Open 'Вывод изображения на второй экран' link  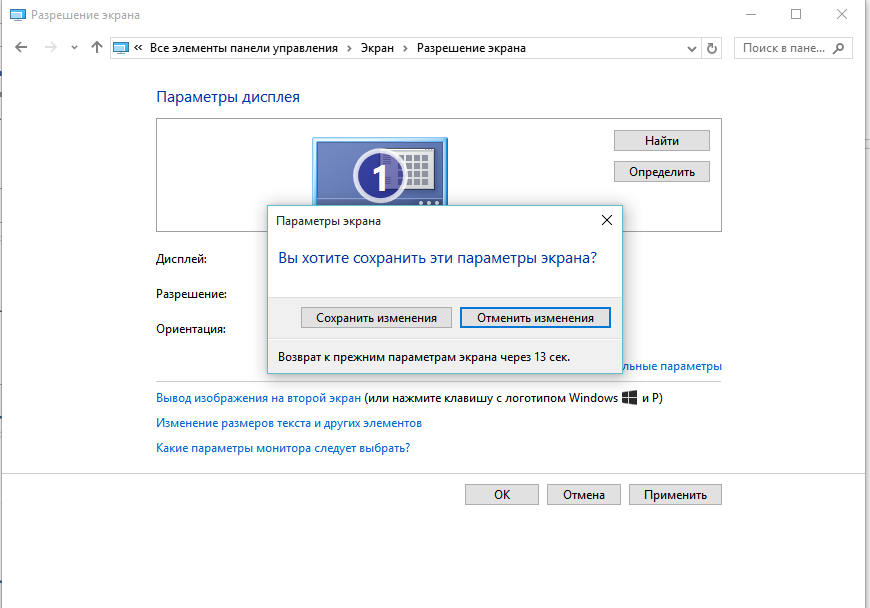(258, 398)
